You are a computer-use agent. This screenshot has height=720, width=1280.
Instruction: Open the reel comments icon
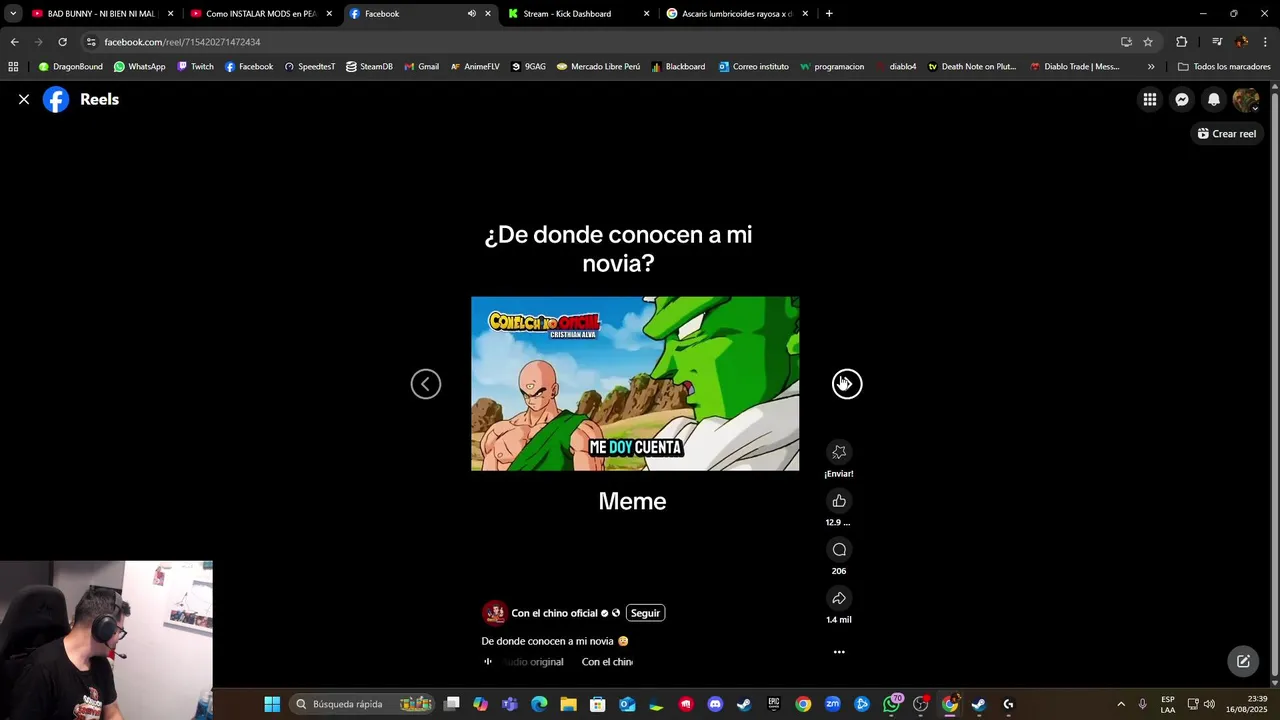point(839,549)
